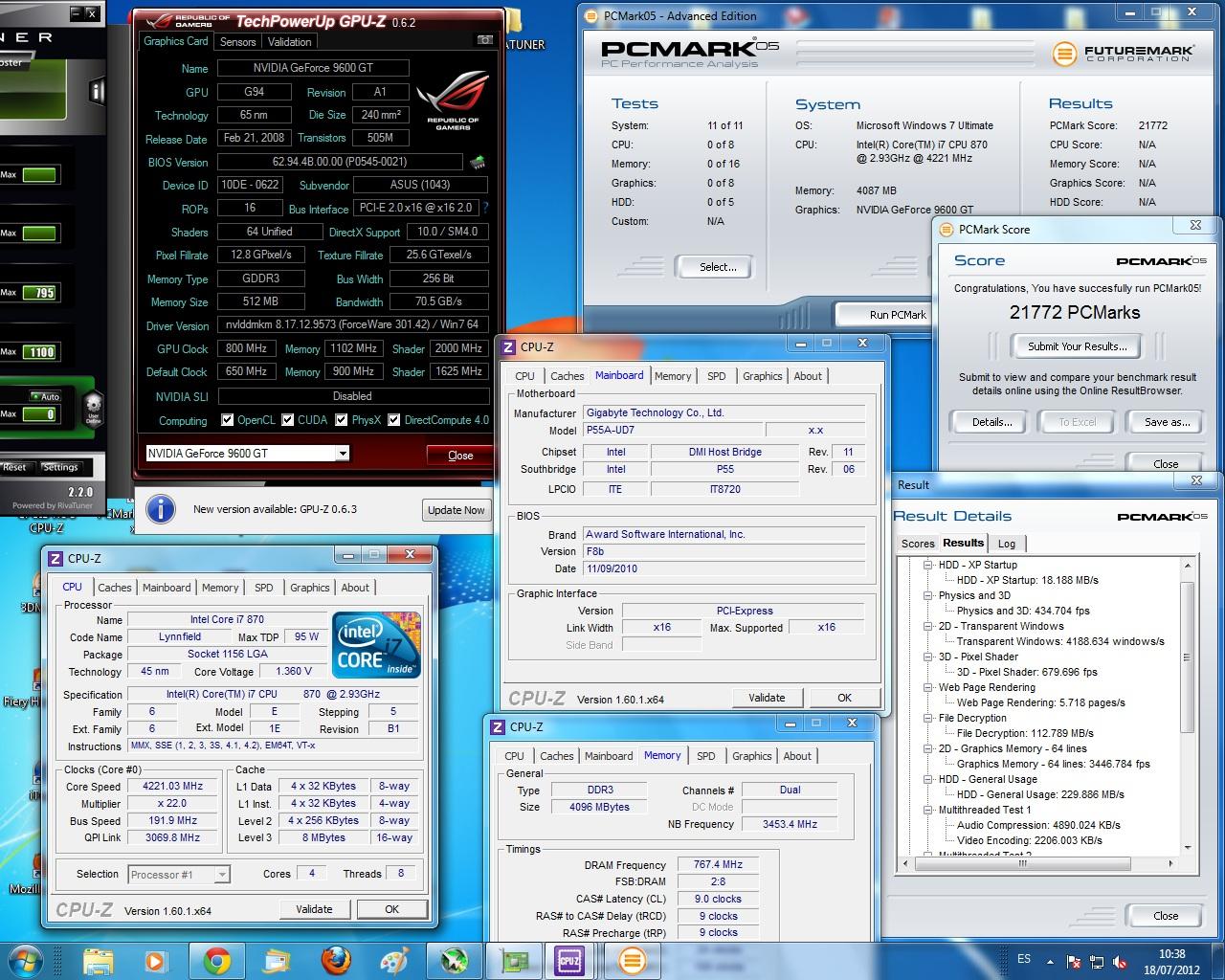Switch to the PCMark orange taskbar icon

(x=631, y=960)
